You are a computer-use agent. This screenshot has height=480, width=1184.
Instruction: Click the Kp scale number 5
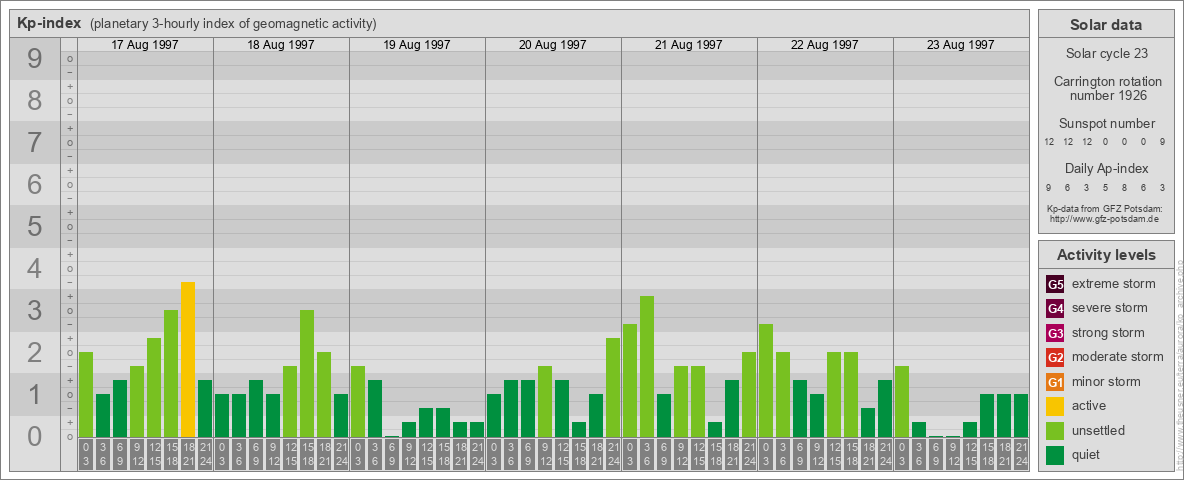[34, 226]
